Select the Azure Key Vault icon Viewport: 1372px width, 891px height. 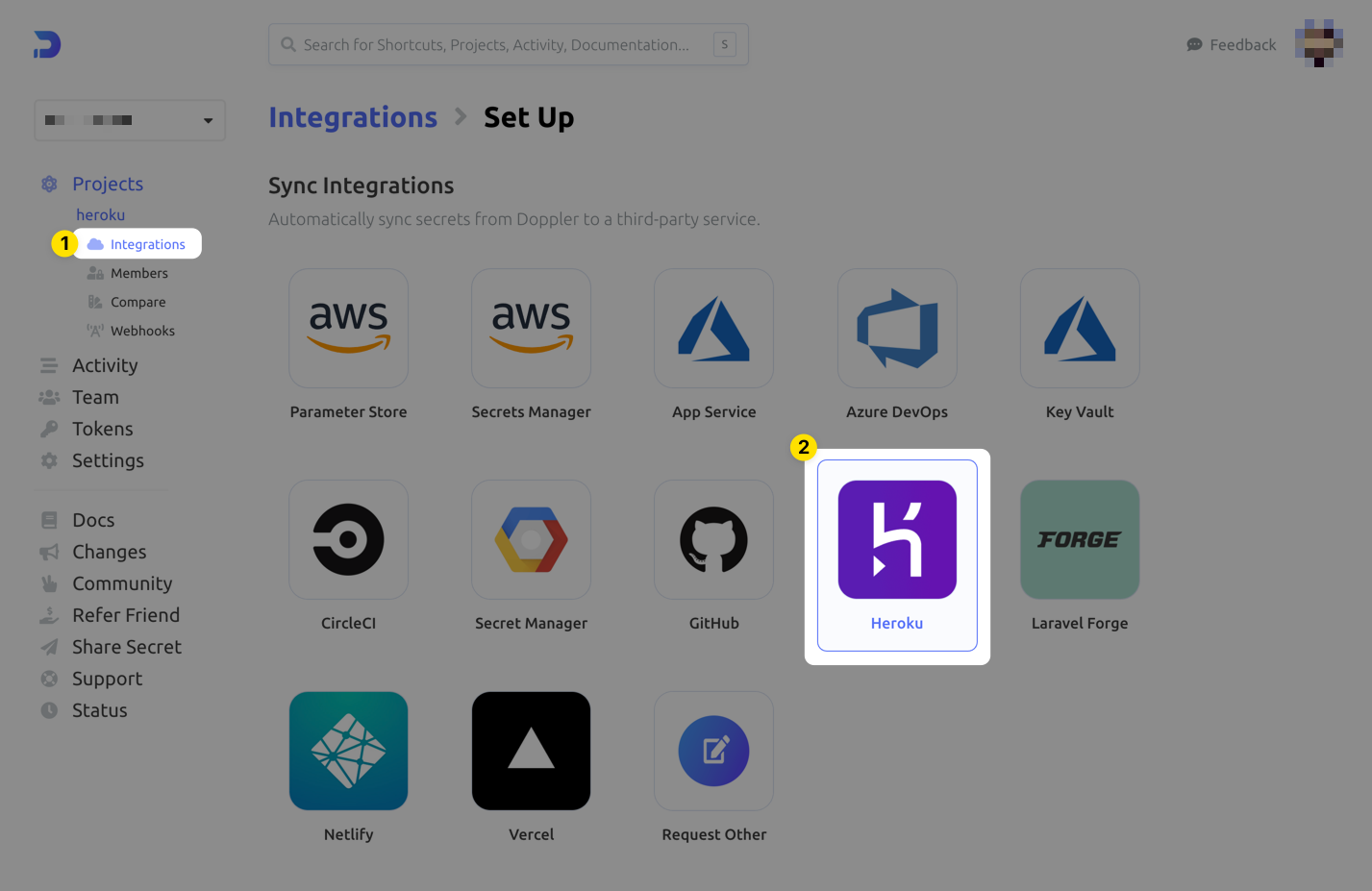click(x=1080, y=328)
